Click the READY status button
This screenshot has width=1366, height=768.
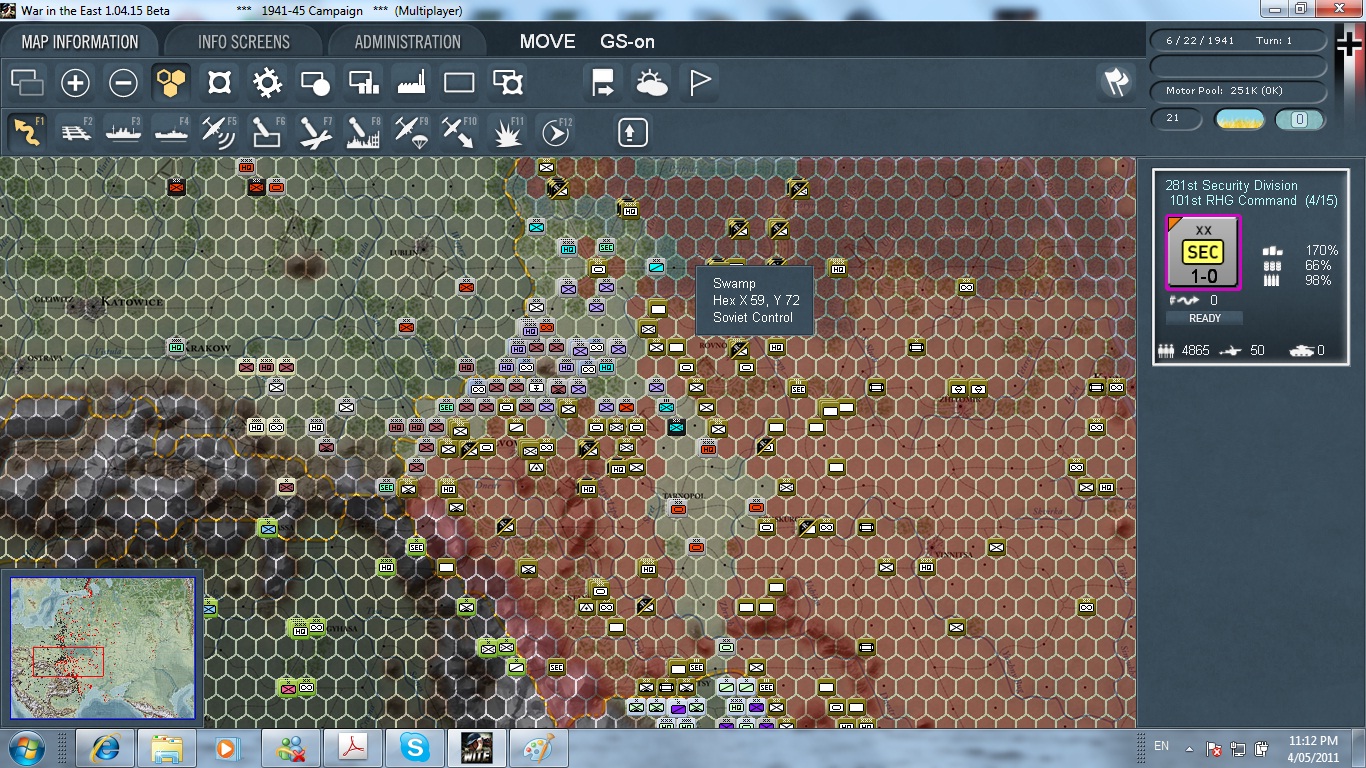(1205, 318)
